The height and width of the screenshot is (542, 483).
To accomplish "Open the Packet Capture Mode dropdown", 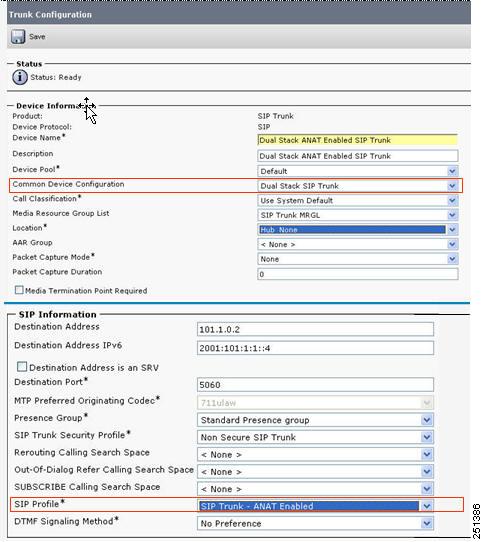I will point(357,259).
